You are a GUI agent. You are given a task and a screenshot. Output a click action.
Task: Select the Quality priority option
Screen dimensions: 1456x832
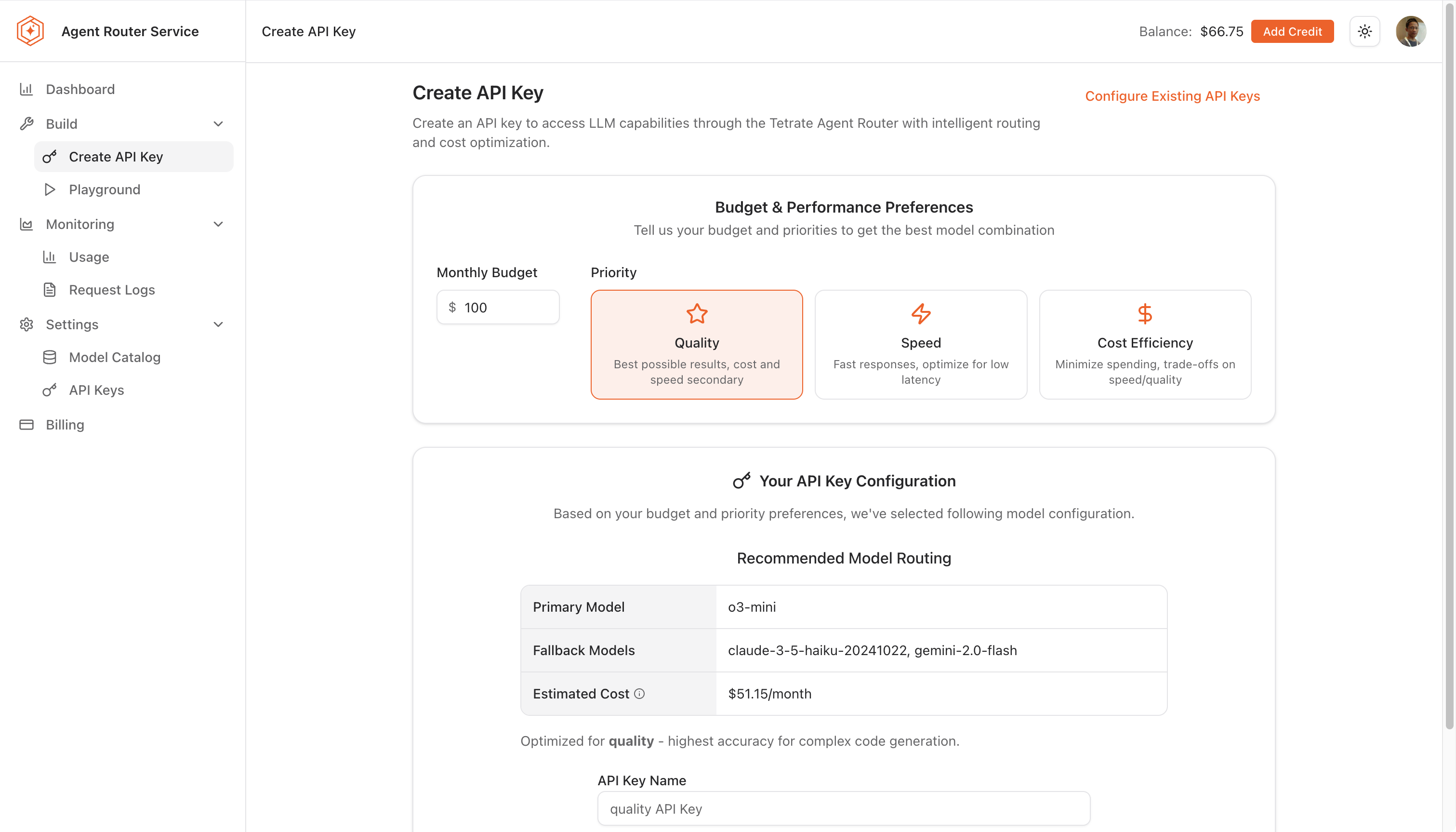pyautogui.click(x=696, y=345)
